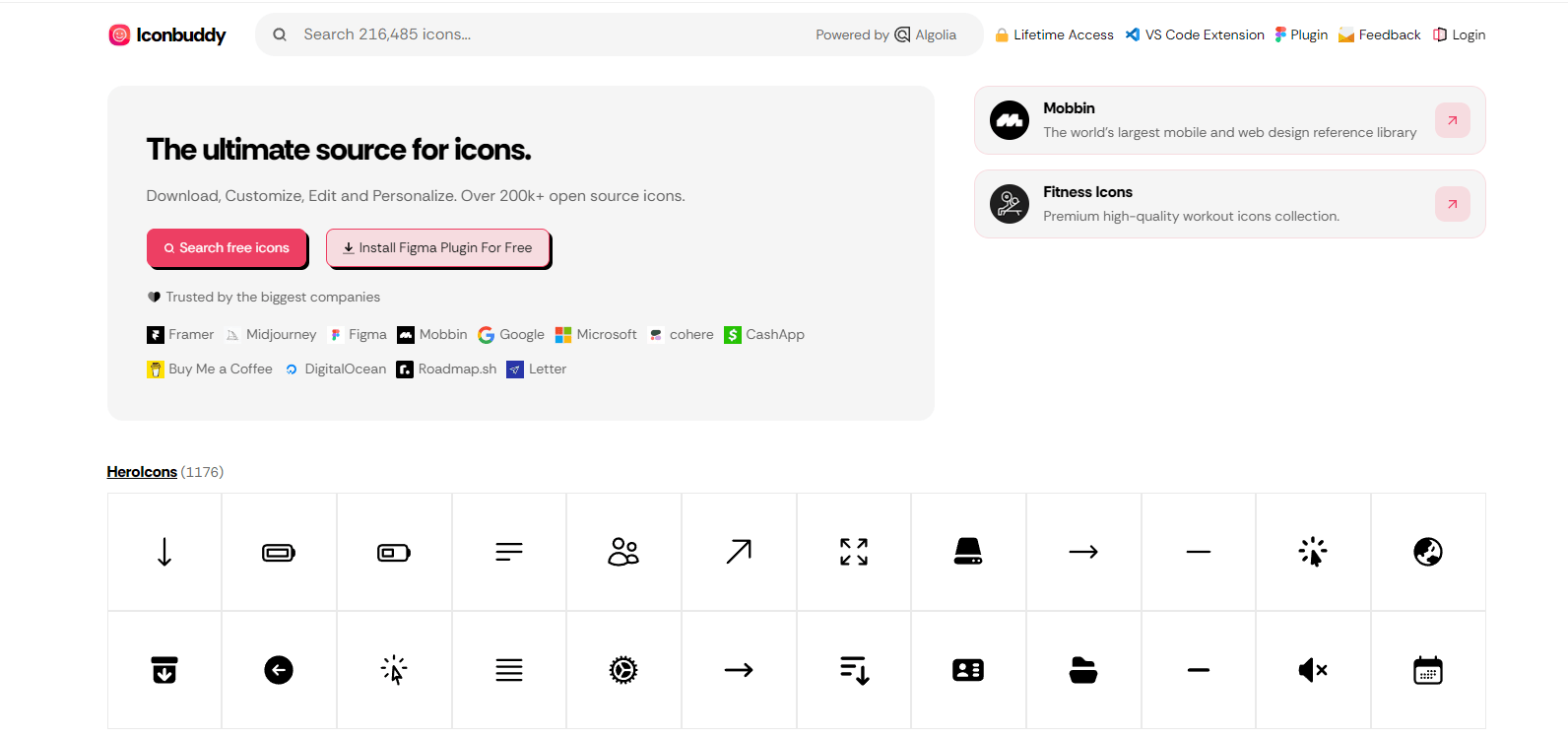Select the full battery icon
This screenshot has width=1568, height=739.
279,552
